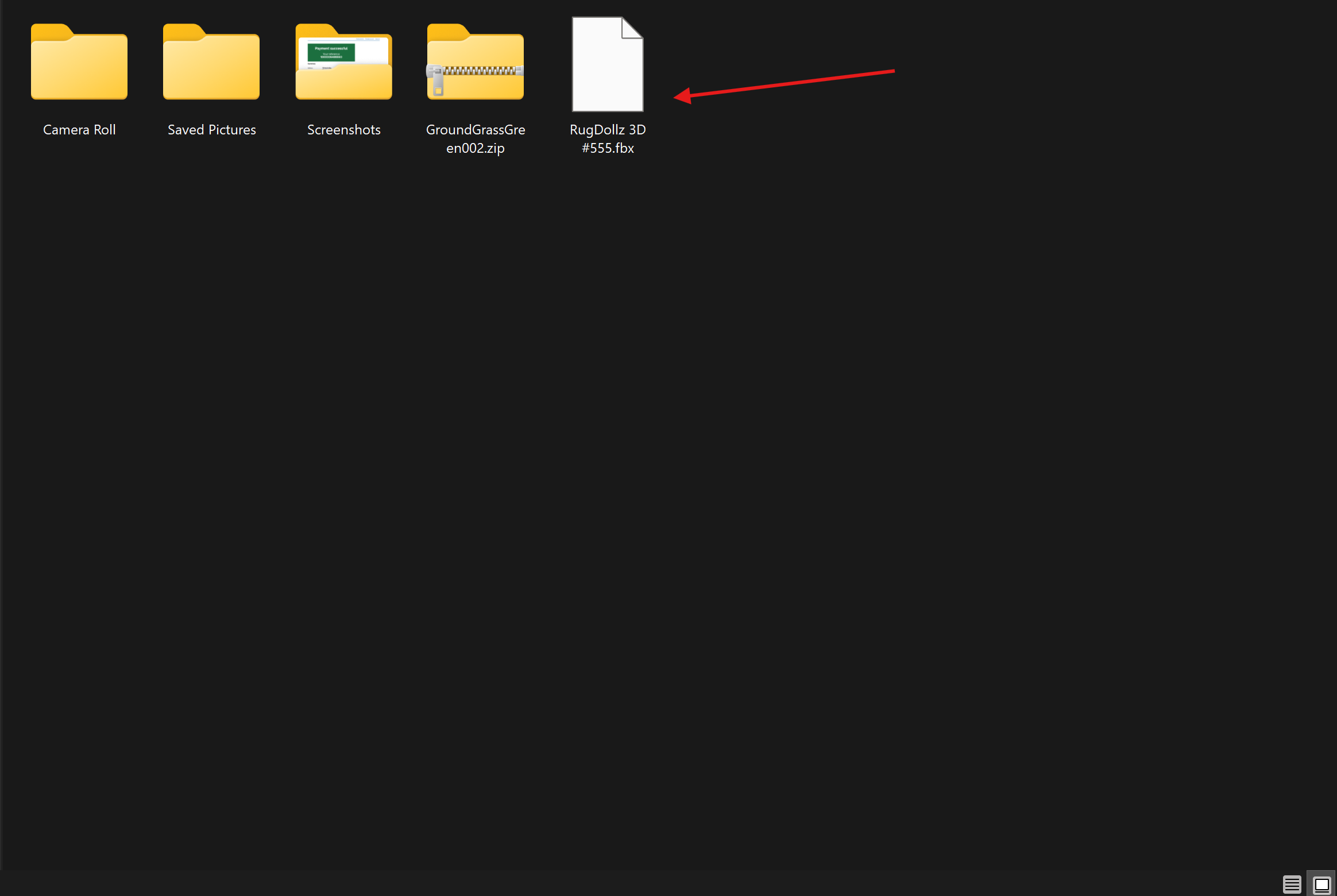Switch to large thumbnails view
Screen dimensions: 1337x896
click(1321, 884)
